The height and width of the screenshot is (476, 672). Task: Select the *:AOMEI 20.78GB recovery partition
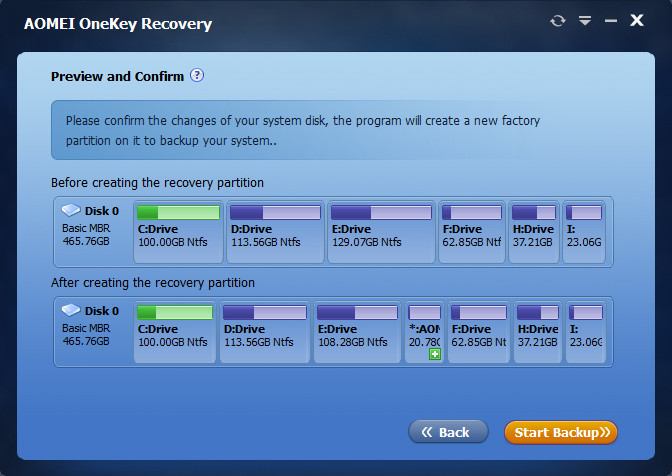[424, 332]
